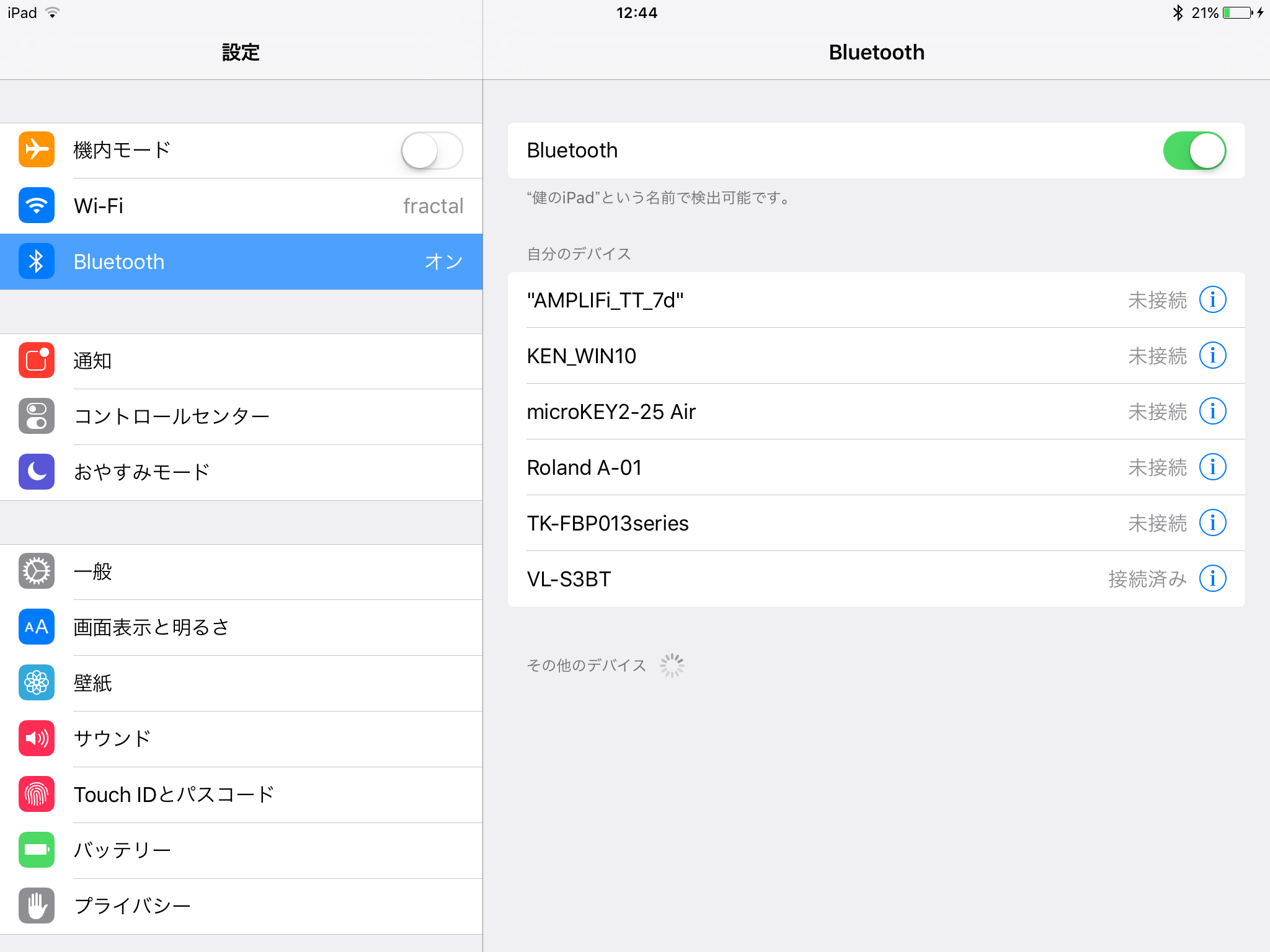1270x952 pixels.
Task: Open info for microKEY2-25 Air
Action: point(1212,412)
